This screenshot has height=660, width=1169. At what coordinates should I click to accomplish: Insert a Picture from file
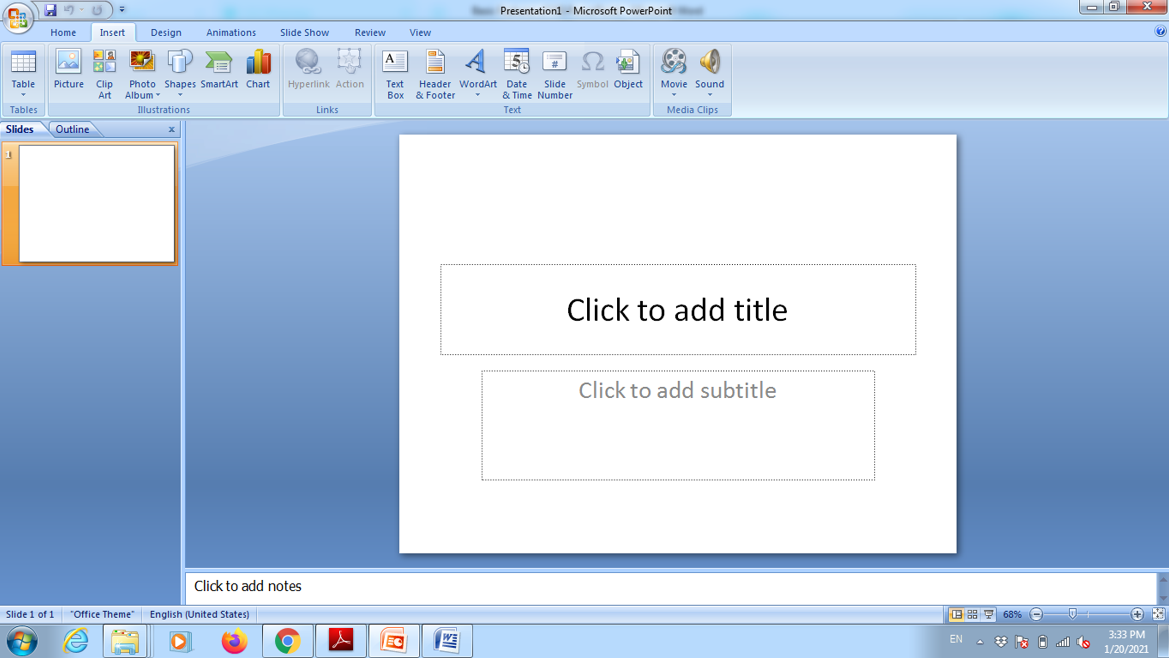[68, 71]
